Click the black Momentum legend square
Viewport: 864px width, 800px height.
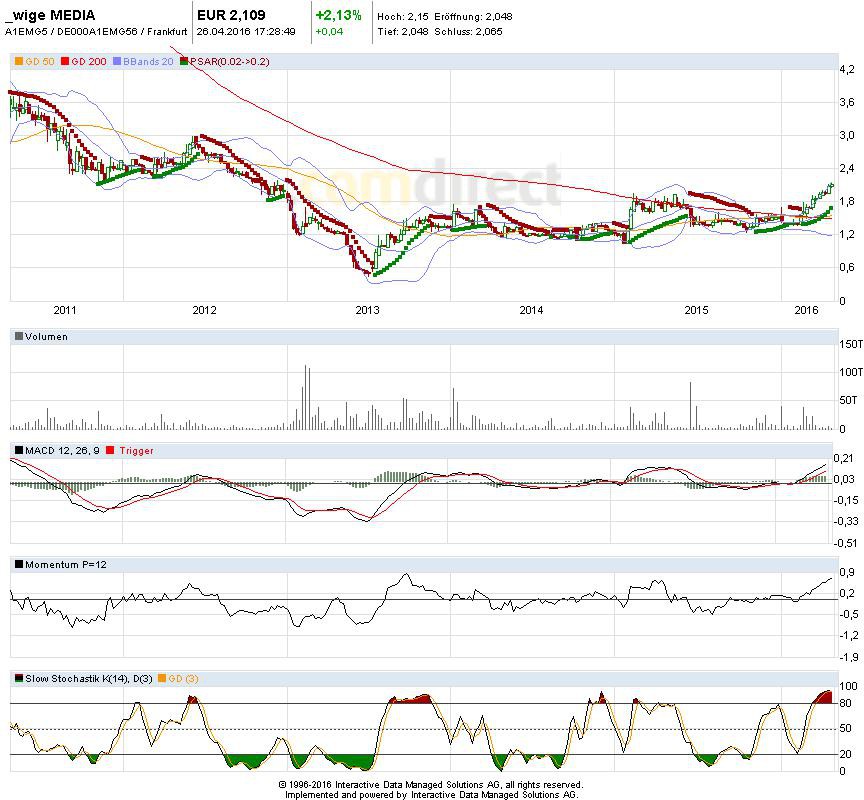19,565
